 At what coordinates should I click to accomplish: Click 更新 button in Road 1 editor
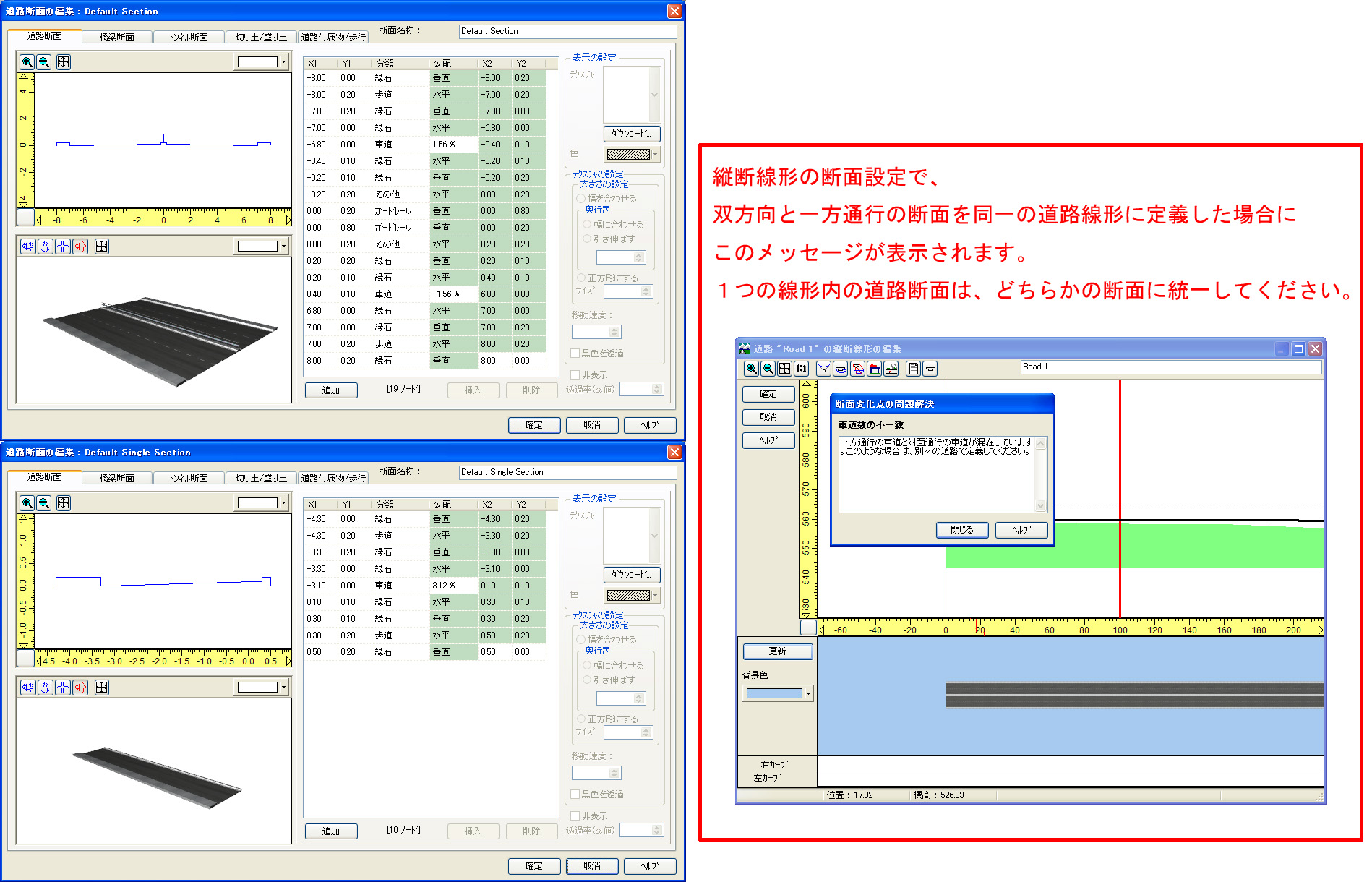(x=778, y=651)
